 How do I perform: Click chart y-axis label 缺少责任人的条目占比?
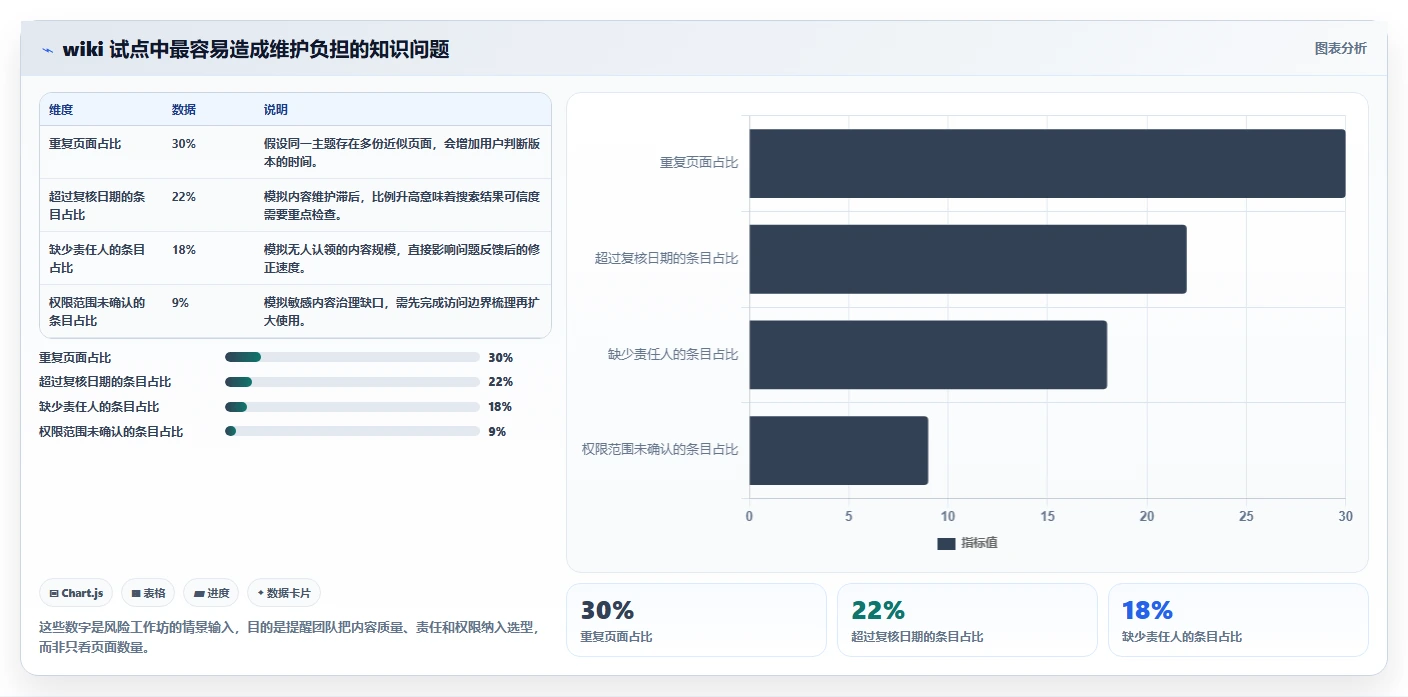673,354
